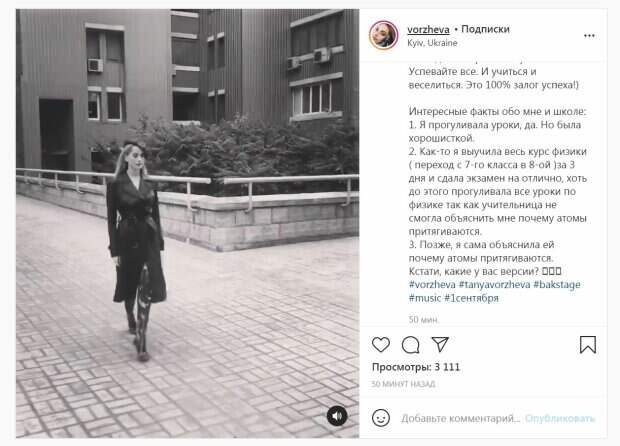
Task: Open emoji picker smiley icon
Action: point(381,418)
